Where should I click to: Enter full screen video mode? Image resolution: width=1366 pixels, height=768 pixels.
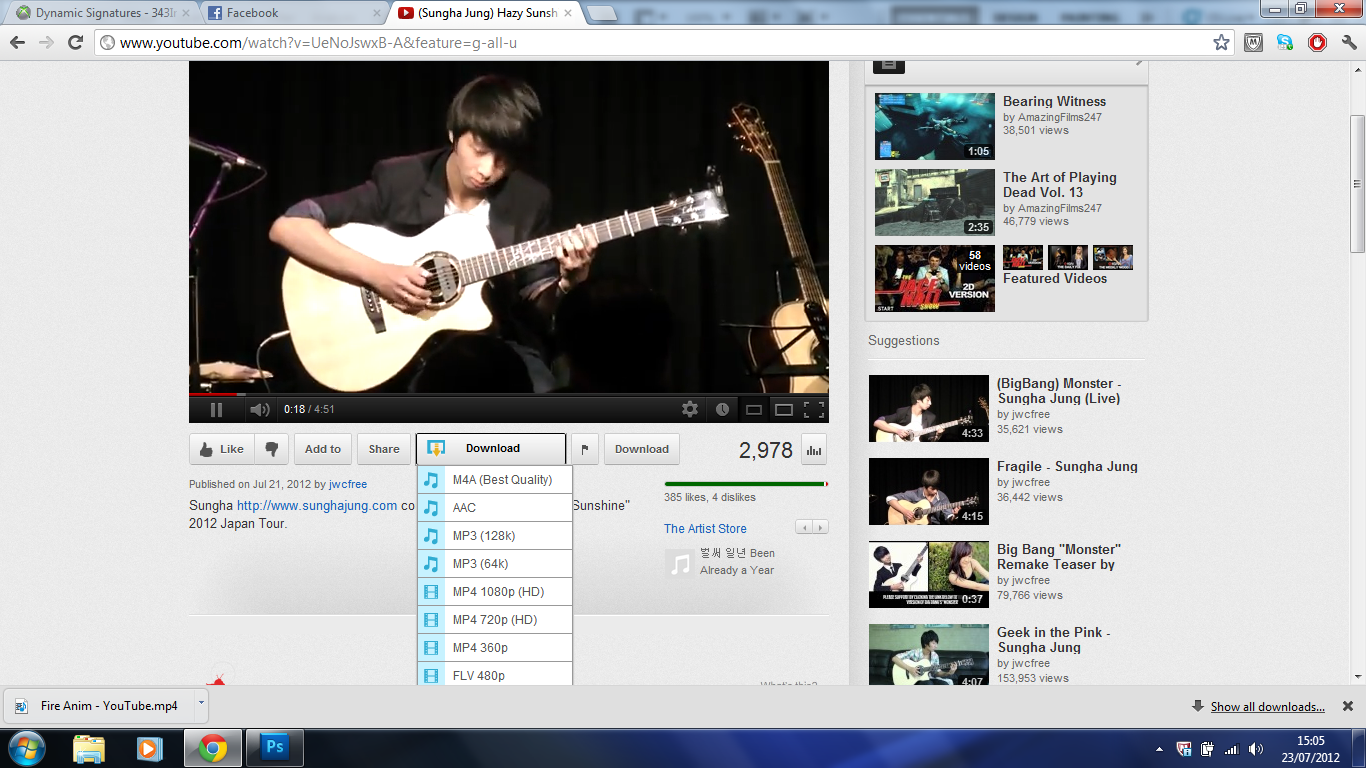[814, 409]
